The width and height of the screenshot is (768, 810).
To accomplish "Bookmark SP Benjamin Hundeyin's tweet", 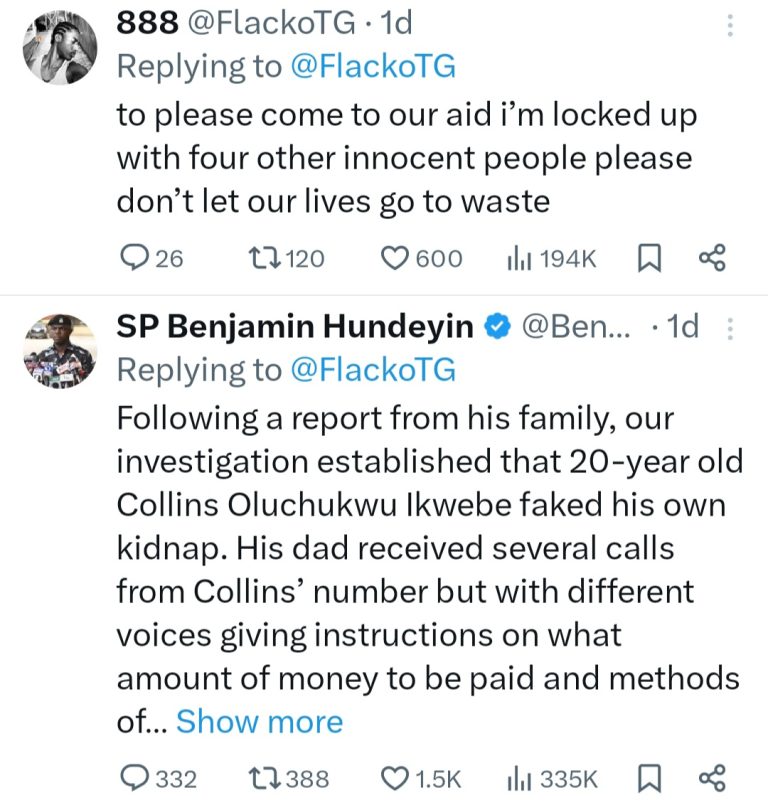I will pos(649,779).
